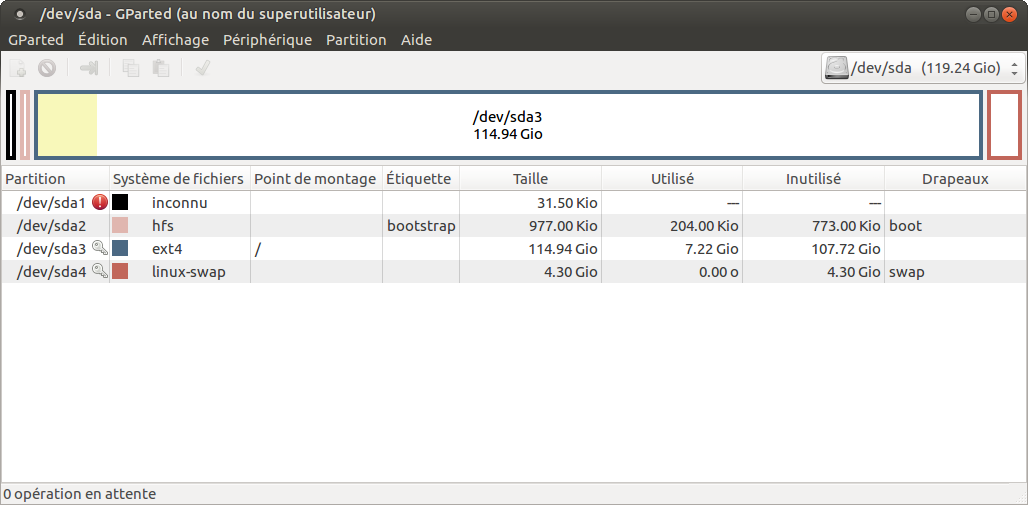Click the red linux-swap color swatch
The width and height of the screenshot is (1028, 505).
(120, 271)
